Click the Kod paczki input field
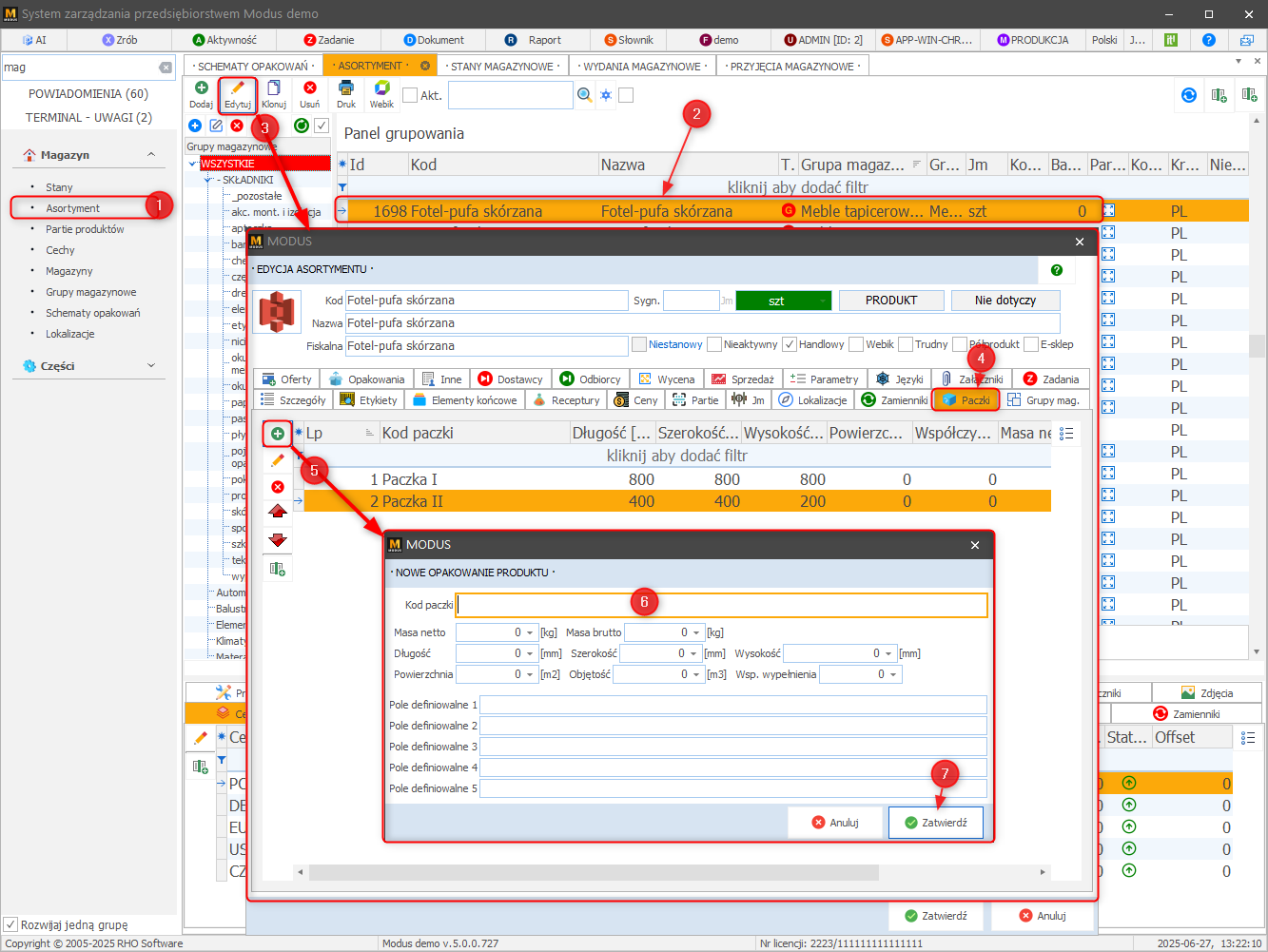This screenshot has height=952, width=1268. (721, 605)
